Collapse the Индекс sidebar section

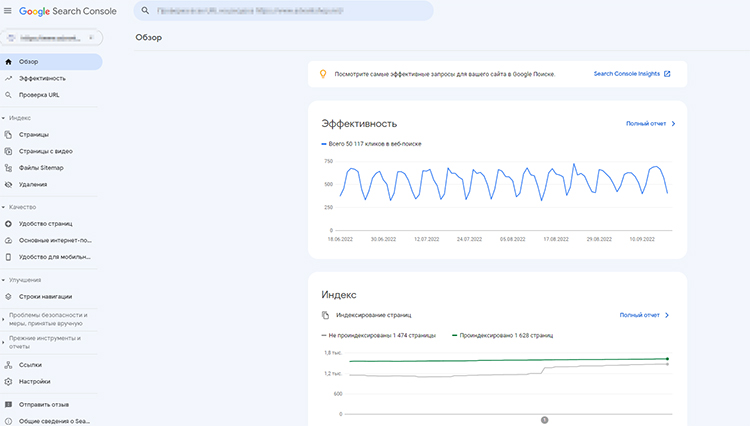4,117
